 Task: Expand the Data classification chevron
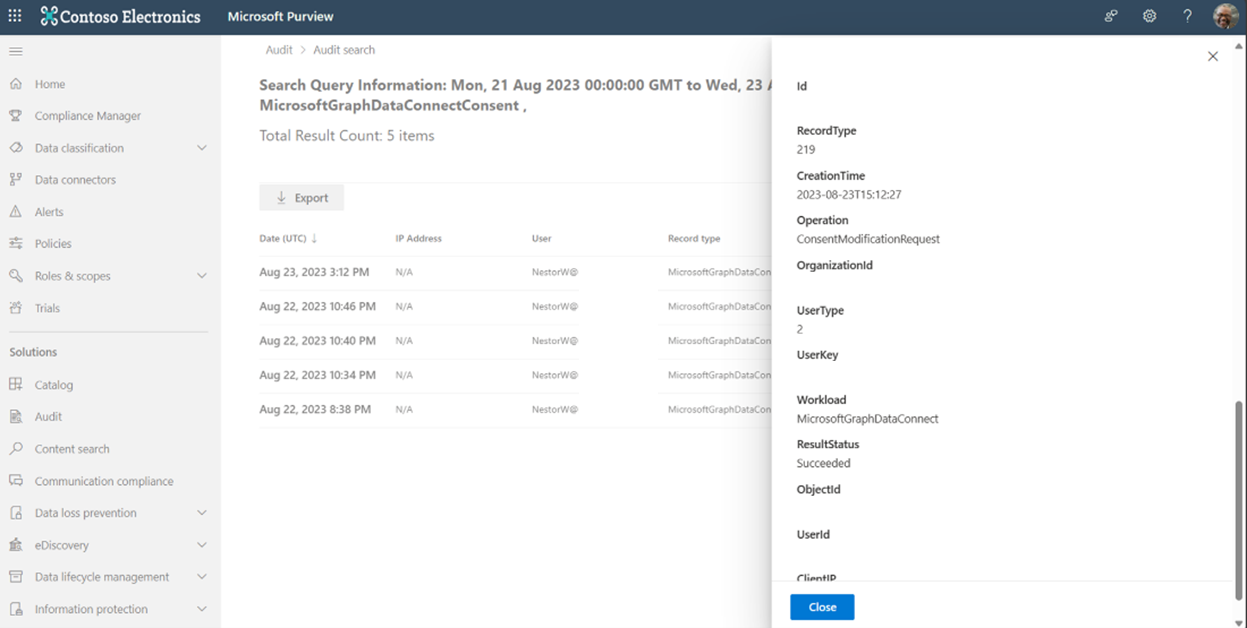point(202,148)
